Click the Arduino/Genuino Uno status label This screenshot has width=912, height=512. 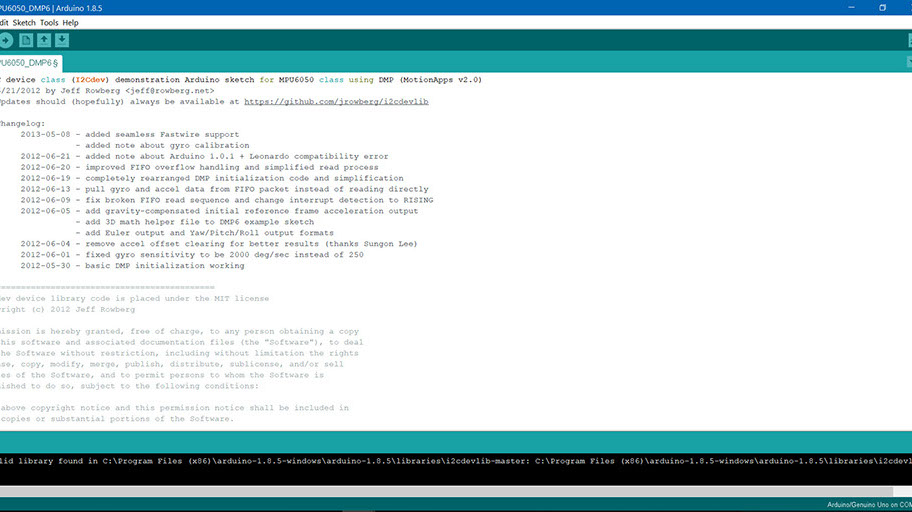(868, 505)
